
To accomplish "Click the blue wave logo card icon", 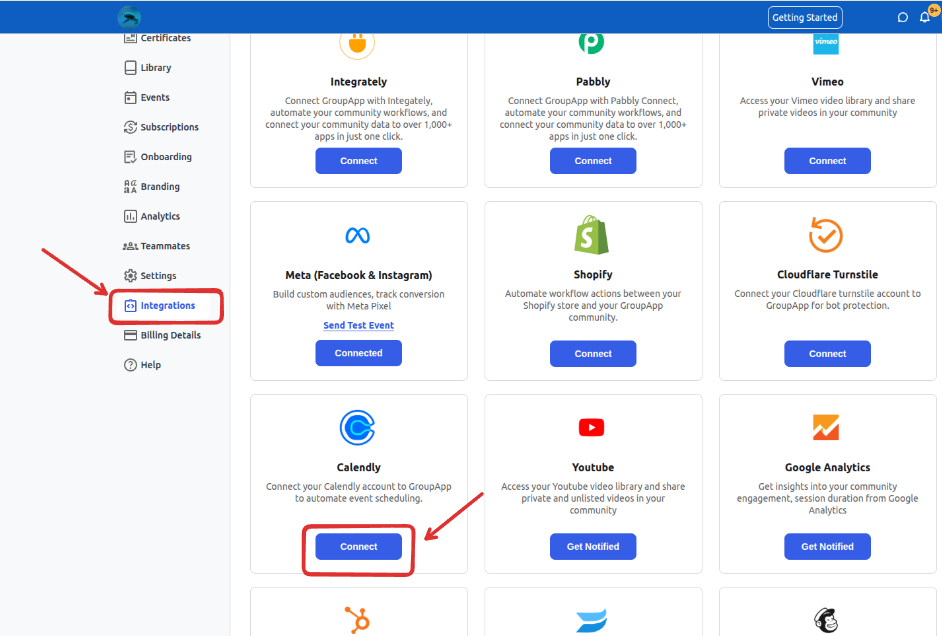I will pyautogui.click(x=592, y=621).
